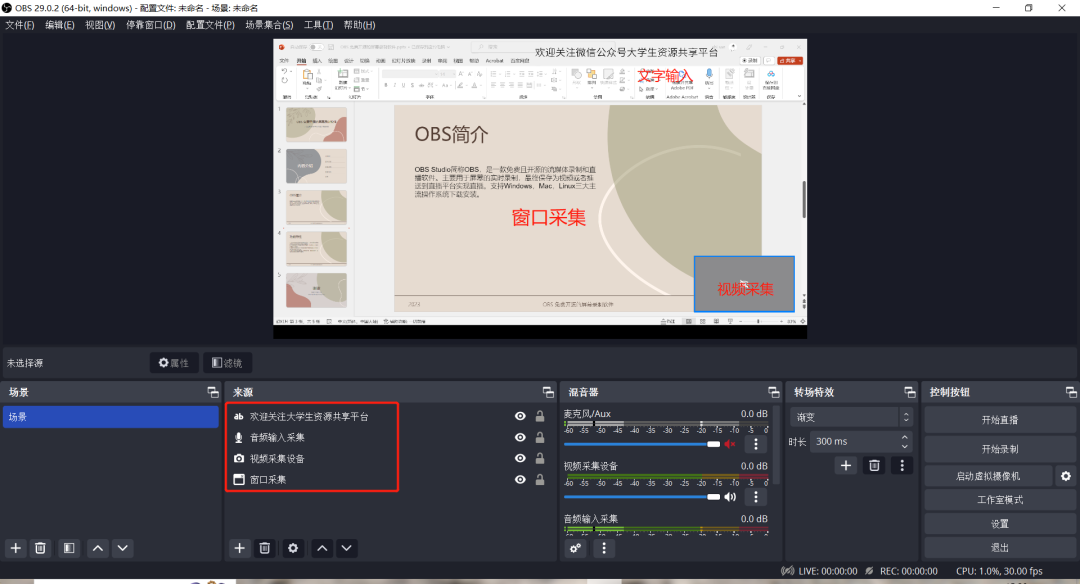This screenshot has height=584, width=1080.
Task: Remove transition using trash button
Action: click(874, 466)
